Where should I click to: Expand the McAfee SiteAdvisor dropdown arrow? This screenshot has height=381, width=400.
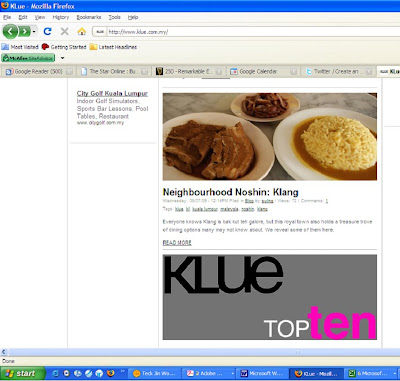62,58
